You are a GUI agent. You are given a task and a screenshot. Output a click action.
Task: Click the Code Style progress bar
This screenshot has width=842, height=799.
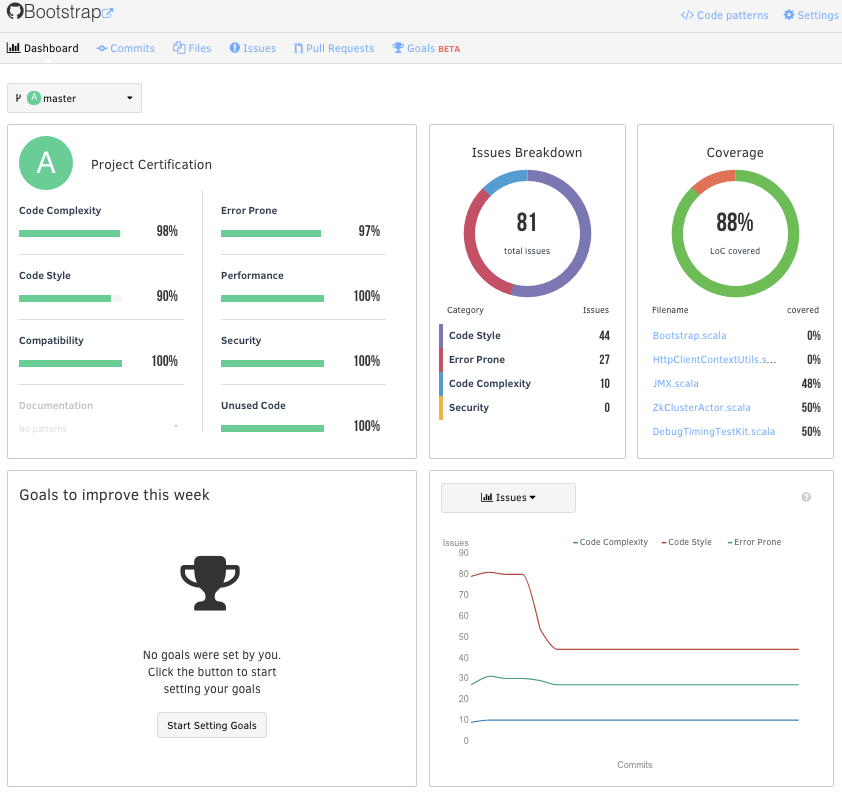(x=70, y=299)
